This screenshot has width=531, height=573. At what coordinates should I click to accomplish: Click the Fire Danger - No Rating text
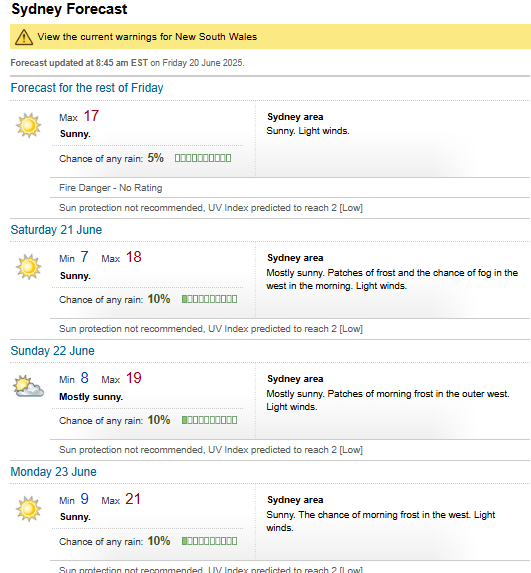[111, 188]
